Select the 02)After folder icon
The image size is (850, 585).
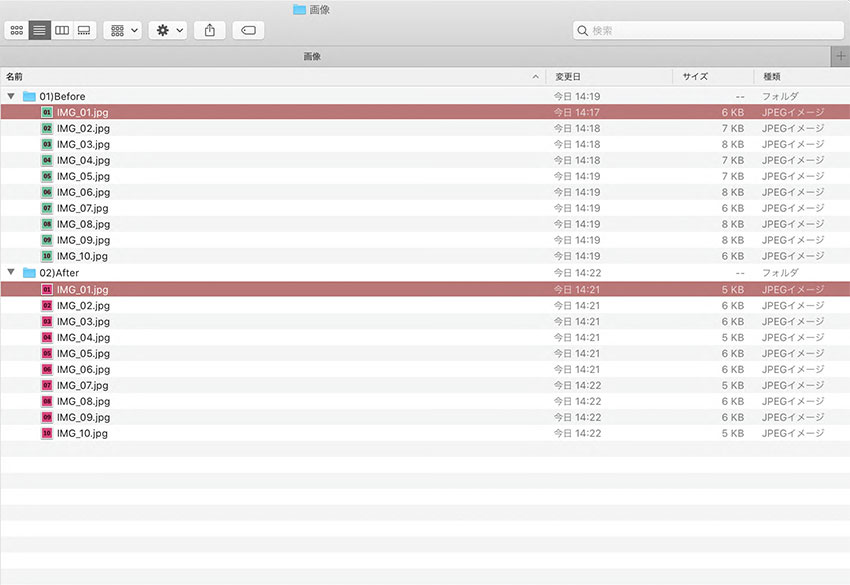click(29, 273)
